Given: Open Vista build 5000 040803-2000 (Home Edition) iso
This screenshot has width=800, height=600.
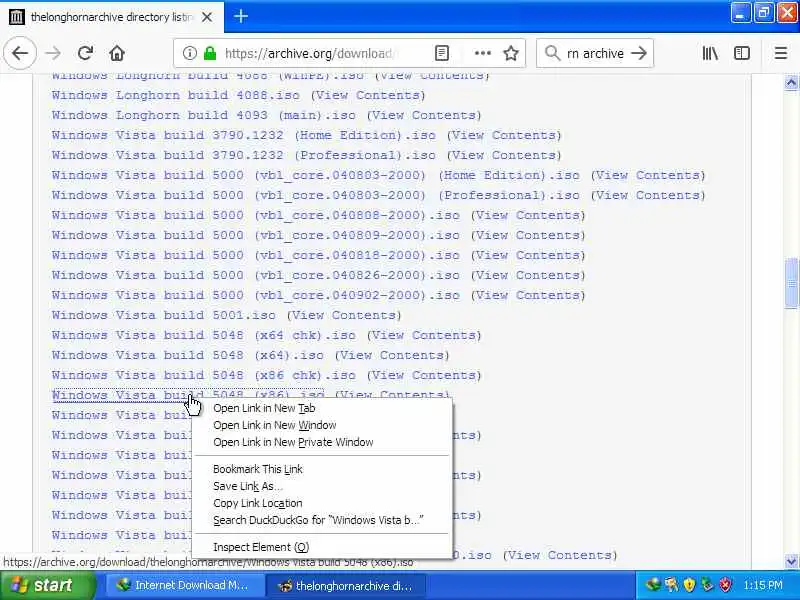Looking at the screenshot, I should (x=315, y=176).
